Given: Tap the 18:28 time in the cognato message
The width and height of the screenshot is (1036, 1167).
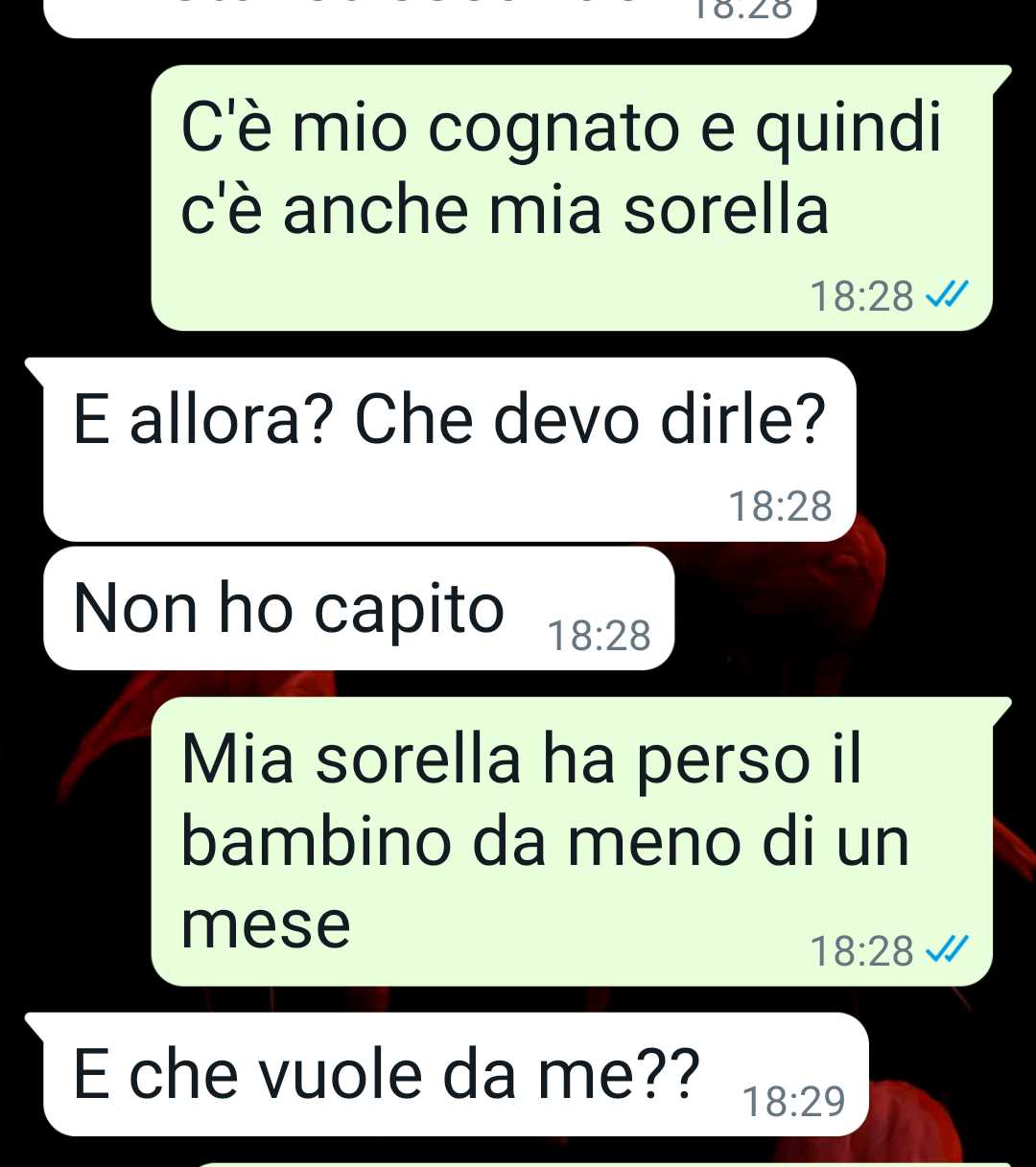Looking at the screenshot, I should 861,296.
